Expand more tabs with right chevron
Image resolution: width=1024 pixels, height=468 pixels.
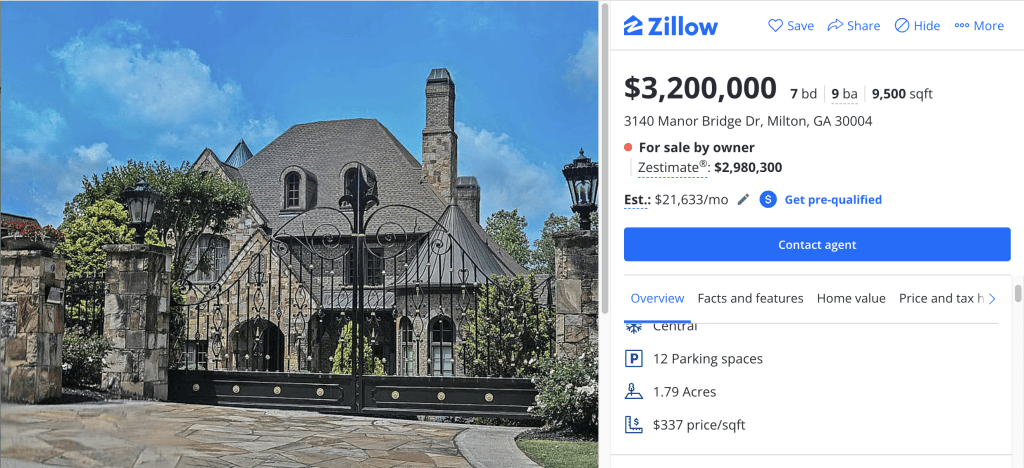click(x=993, y=298)
